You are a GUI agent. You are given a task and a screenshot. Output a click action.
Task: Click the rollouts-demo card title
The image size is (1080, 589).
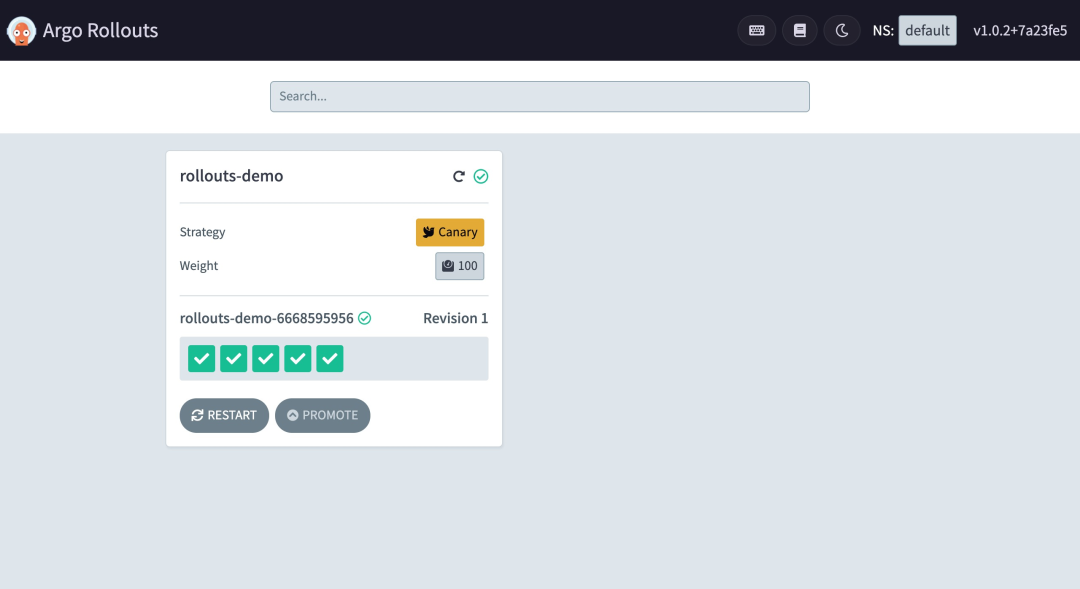231,176
